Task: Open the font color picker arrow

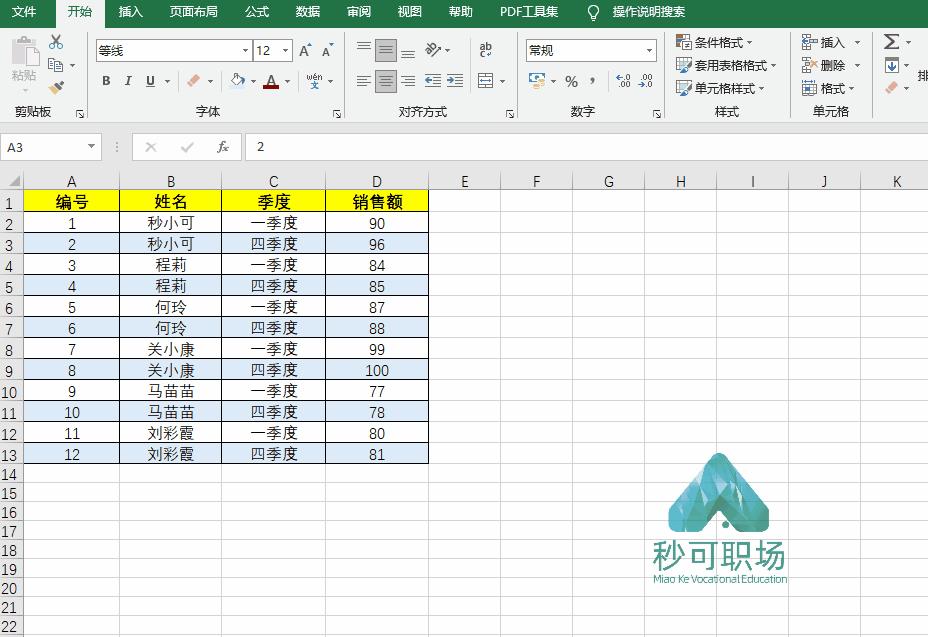Action: (x=285, y=81)
